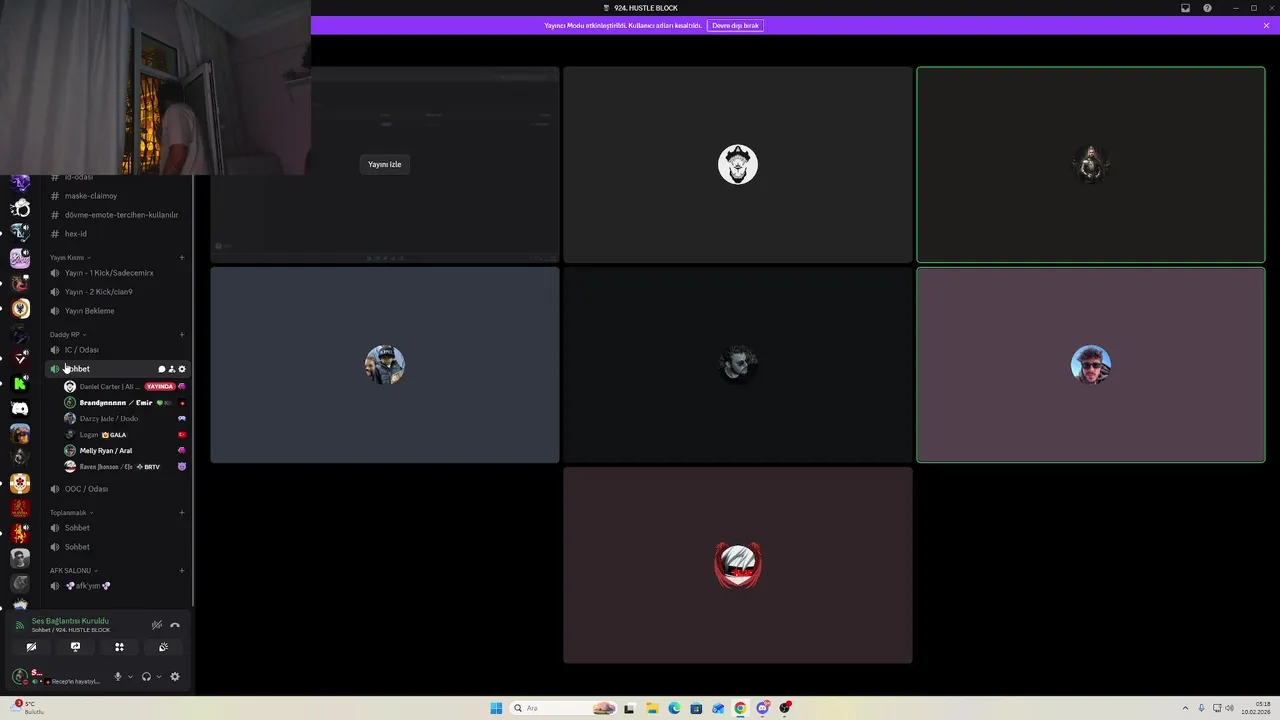Screen dimensions: 1280x720
Task: Toggle noise suppression icon
Action: tap(157, 625)
